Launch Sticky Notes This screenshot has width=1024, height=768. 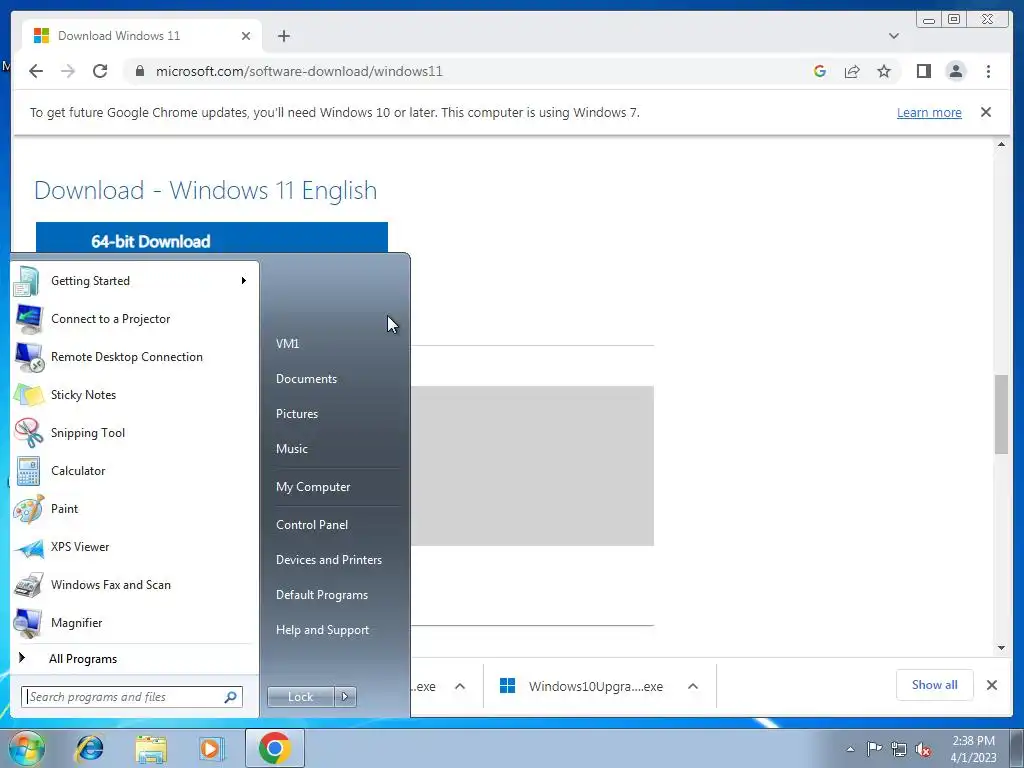(135, 394)
